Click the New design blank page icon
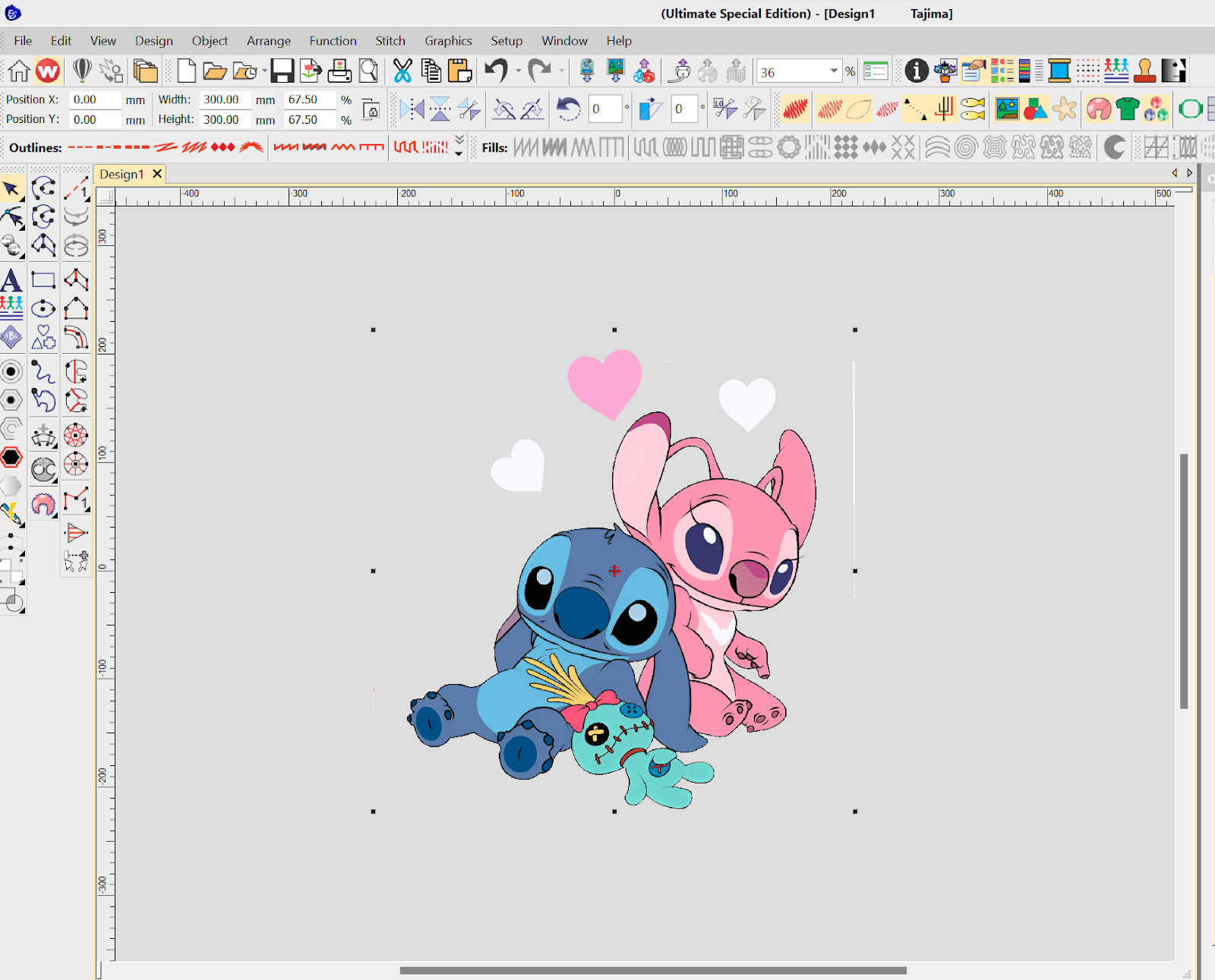The height and width of the screenshot is (980, 1215). pyautogui.click(x=186, y=71)
